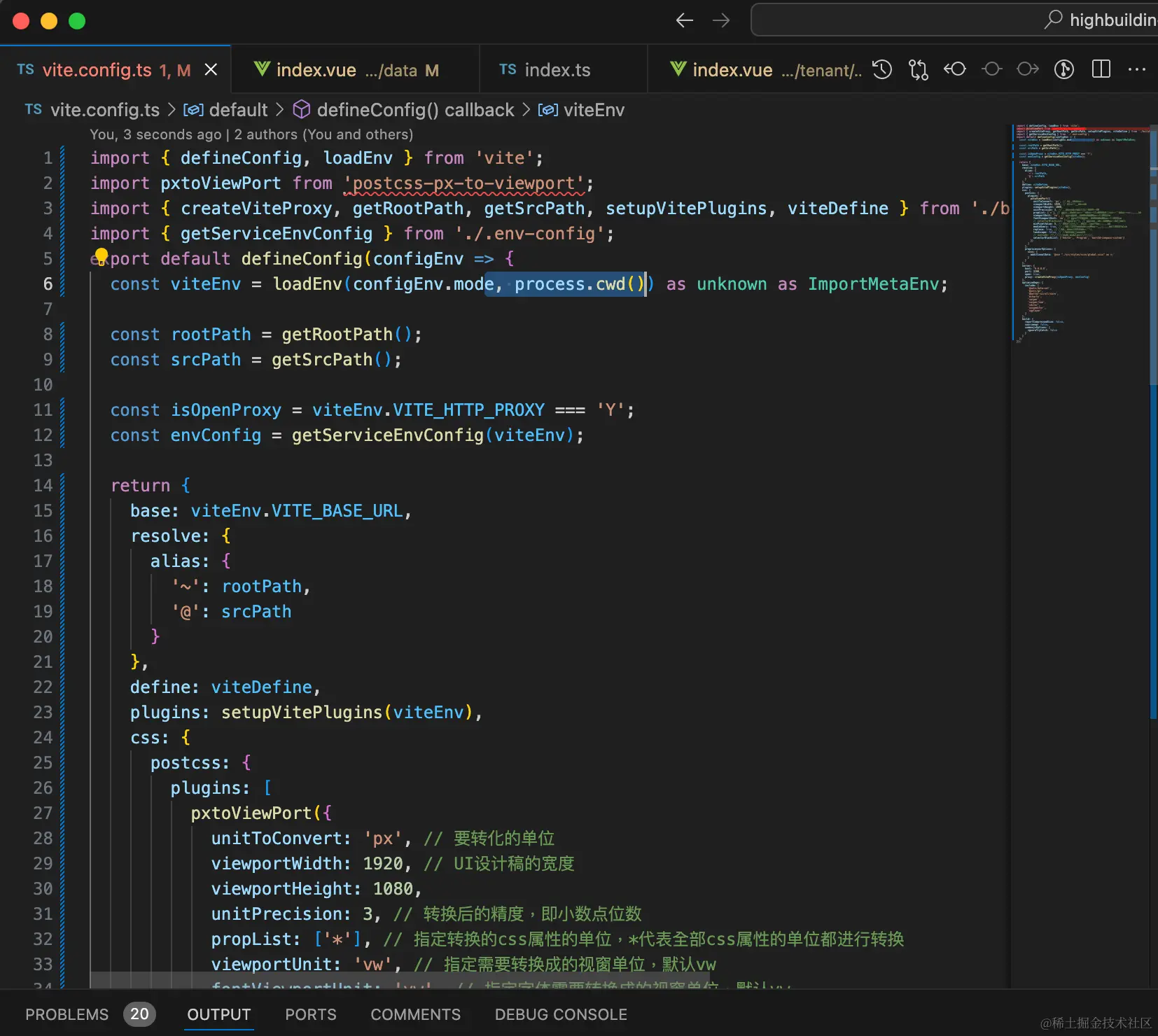Go forward with the right arrow
1158x1036 pixels.
click(720, 20)
